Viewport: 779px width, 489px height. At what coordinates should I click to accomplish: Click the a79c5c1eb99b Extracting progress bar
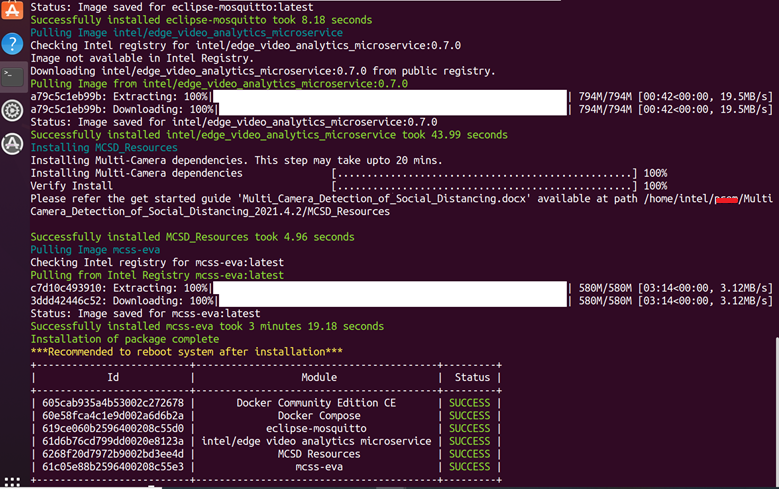[389, 96]
